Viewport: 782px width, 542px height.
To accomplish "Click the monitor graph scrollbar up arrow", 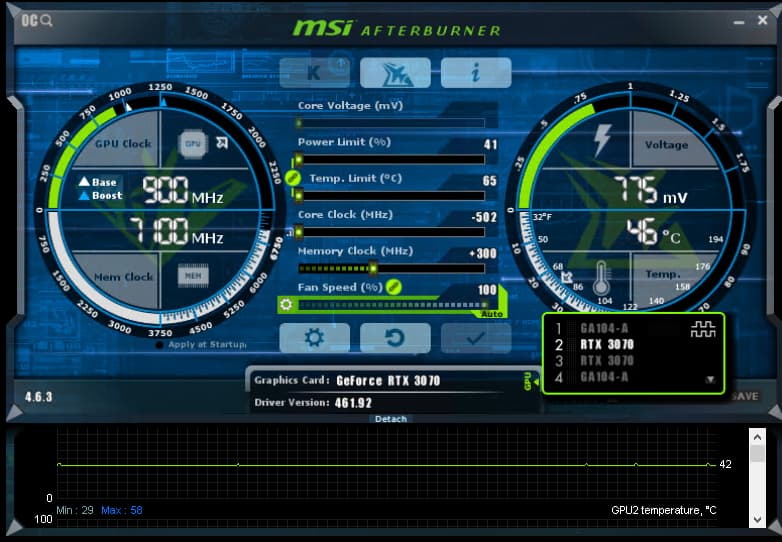I will (757, 437).
